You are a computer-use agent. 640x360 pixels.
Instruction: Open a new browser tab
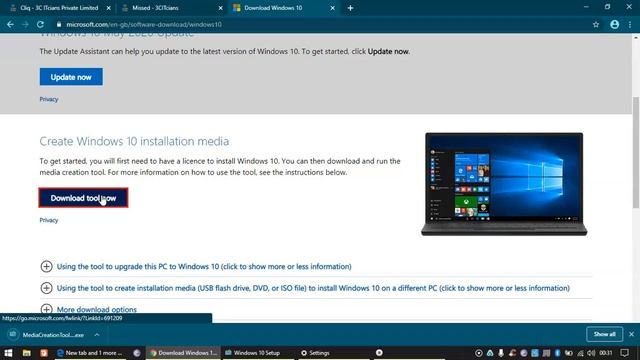coord(350,8)
